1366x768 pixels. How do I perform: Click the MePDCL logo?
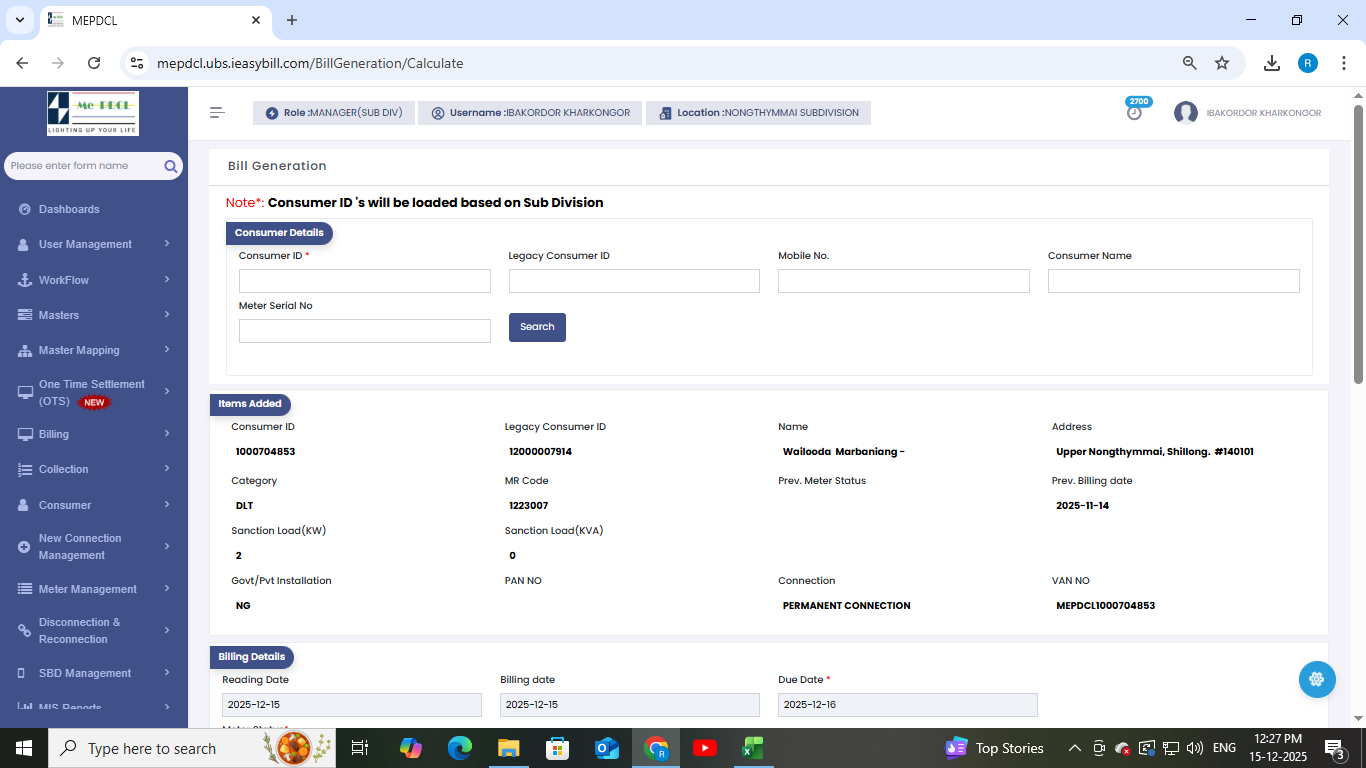(x=93, y=113)
